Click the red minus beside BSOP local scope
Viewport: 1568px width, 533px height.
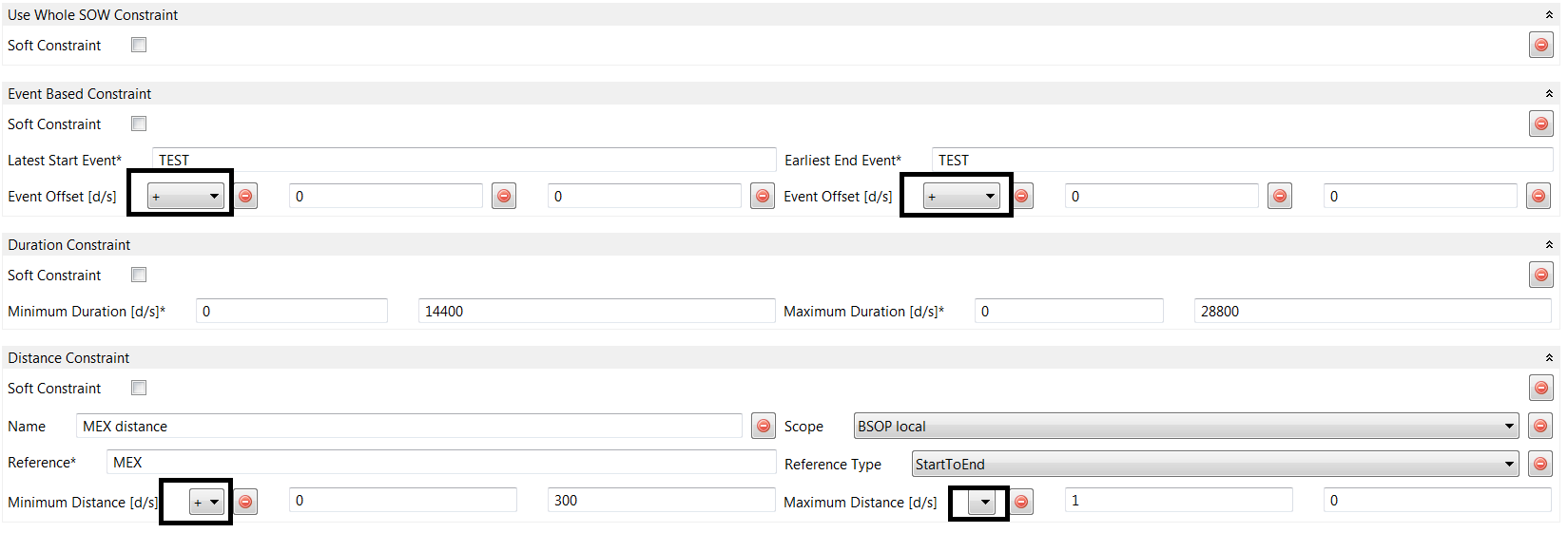tap(1540, 426)
